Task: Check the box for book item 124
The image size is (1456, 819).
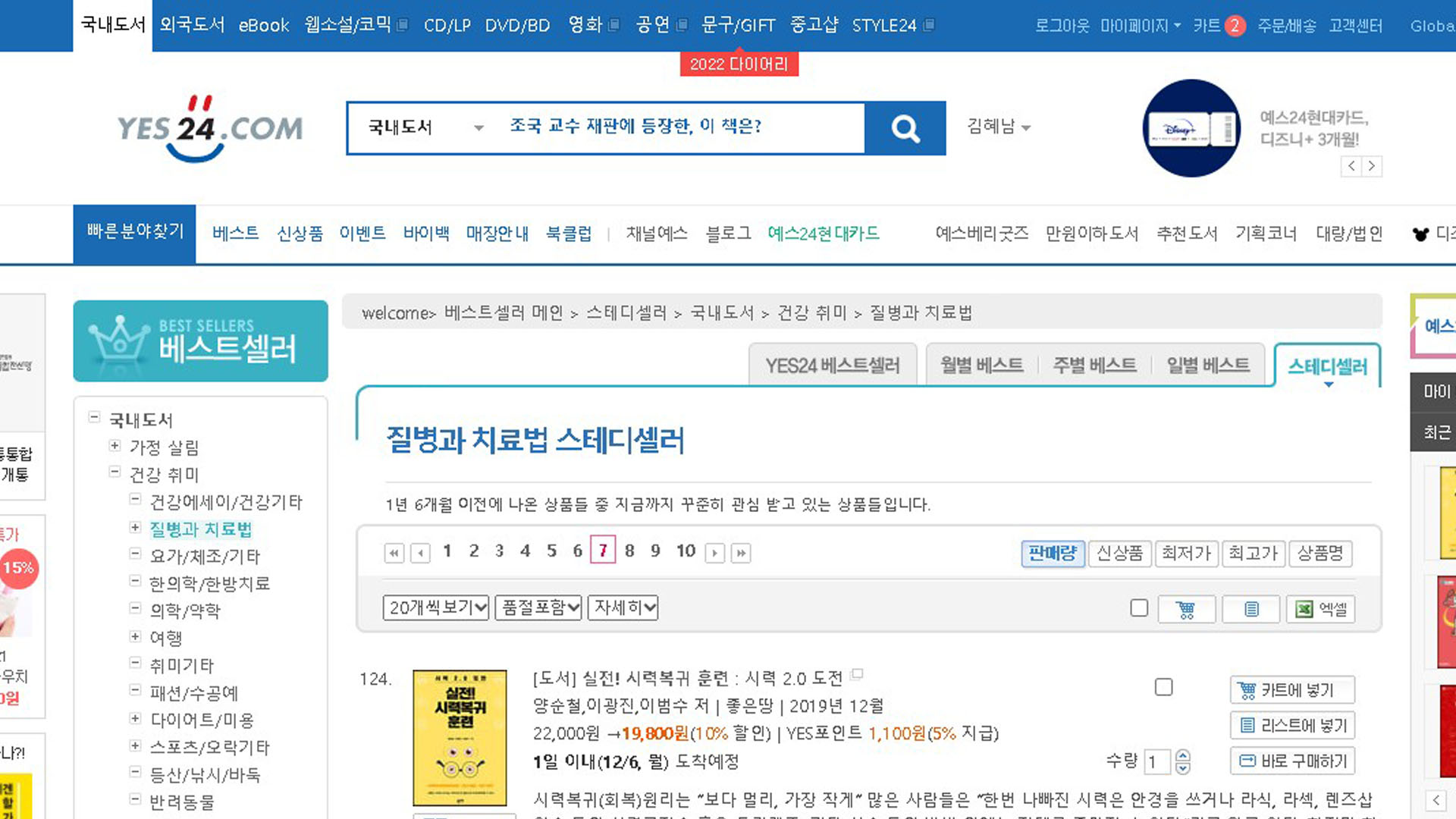Action: tap(1163, 687)
